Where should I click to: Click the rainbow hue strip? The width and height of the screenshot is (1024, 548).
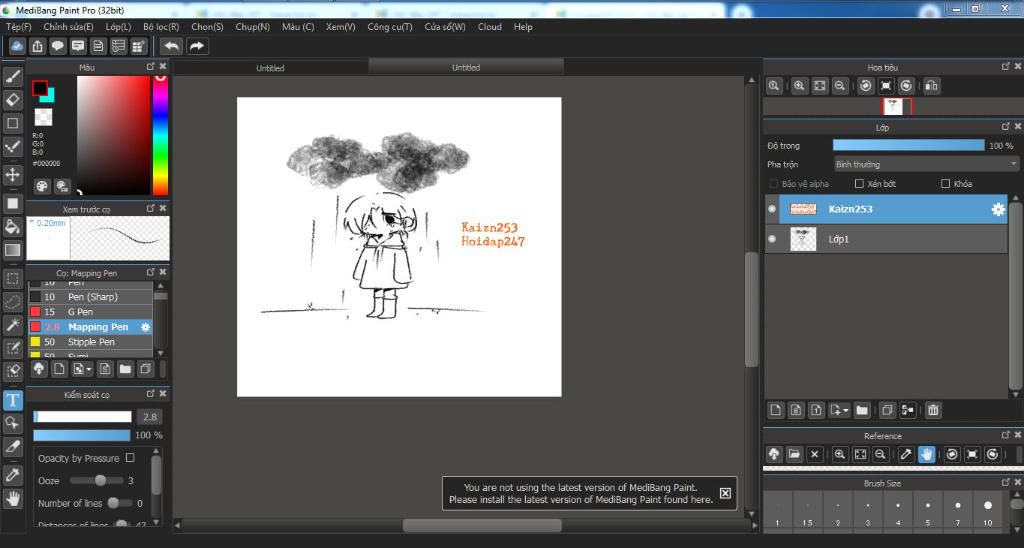coord(161,135)
